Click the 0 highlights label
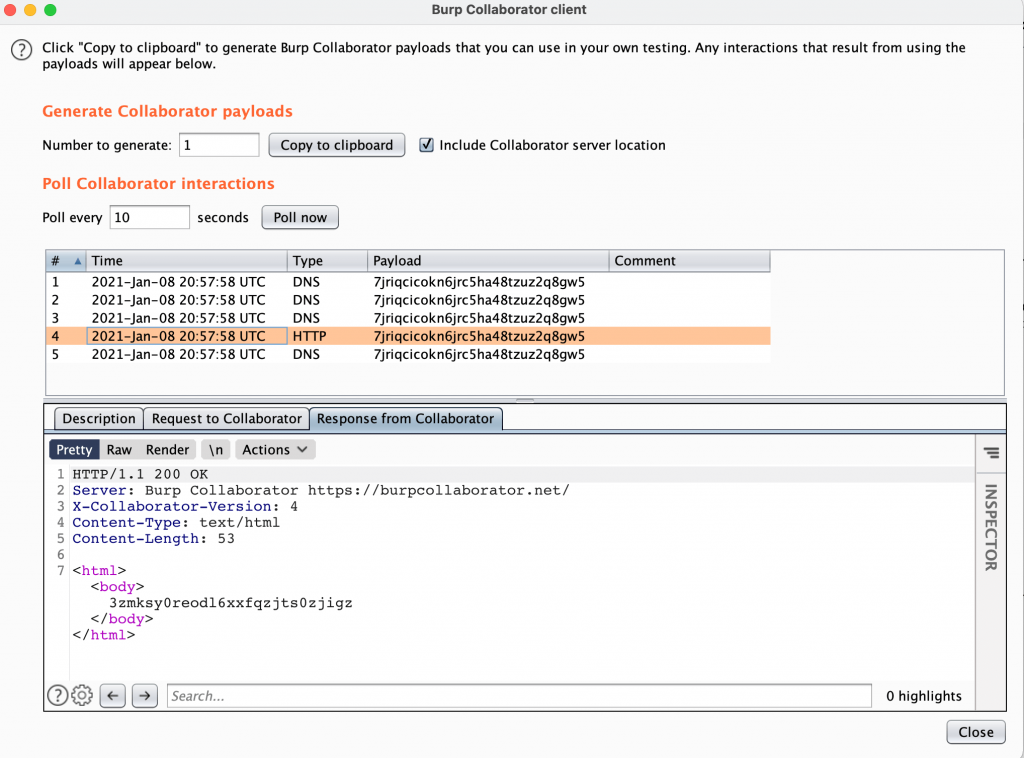The image size is (1024, 758). (x=923, y=696)
